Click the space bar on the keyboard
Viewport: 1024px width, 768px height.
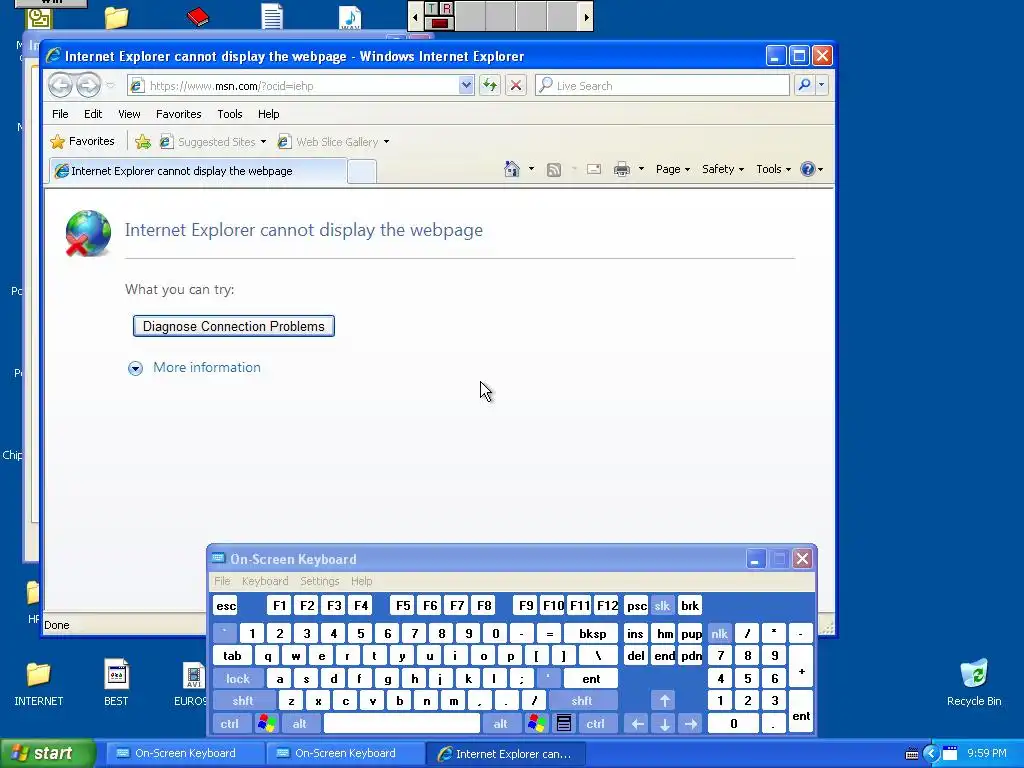[x=402, y=724]
